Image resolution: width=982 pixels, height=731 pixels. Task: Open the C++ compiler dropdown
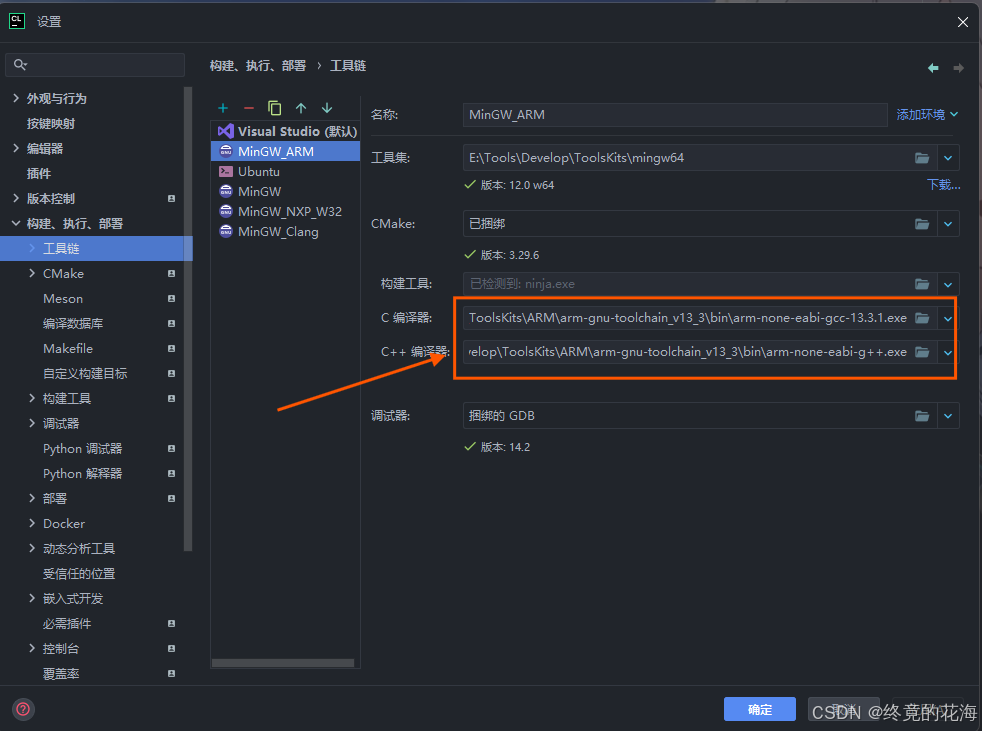948,351
